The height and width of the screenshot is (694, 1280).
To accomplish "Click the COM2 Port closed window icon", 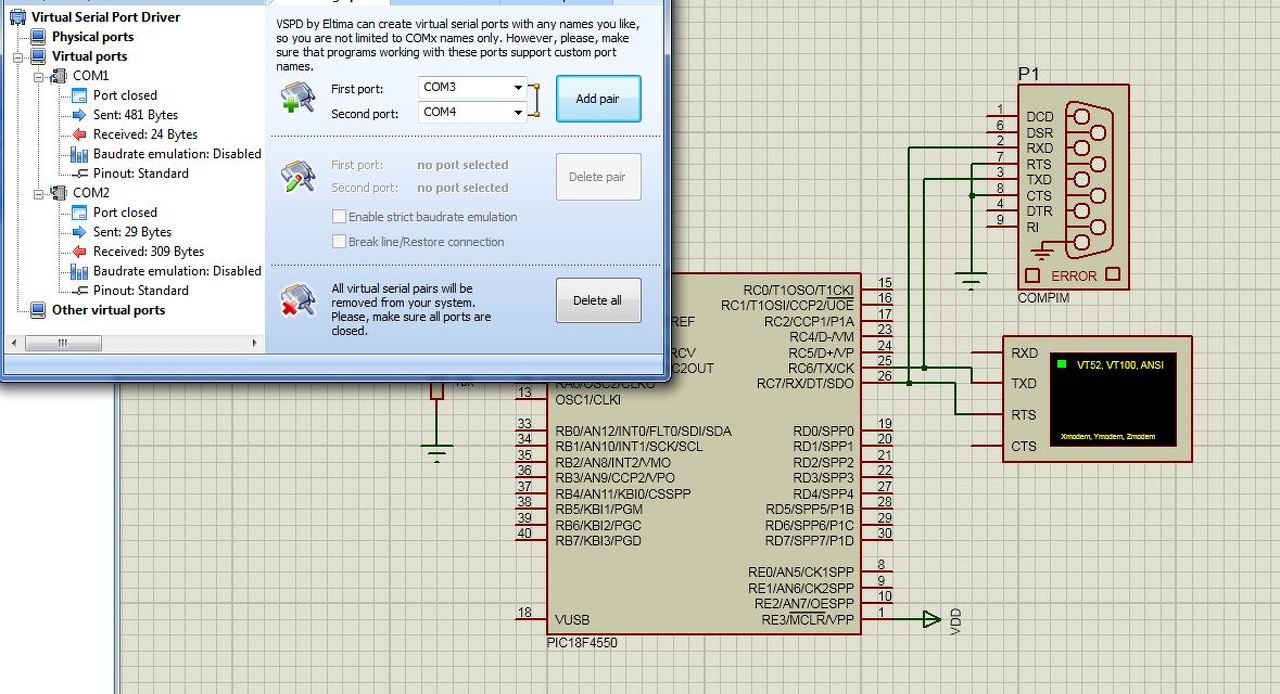I will point(79,212).
